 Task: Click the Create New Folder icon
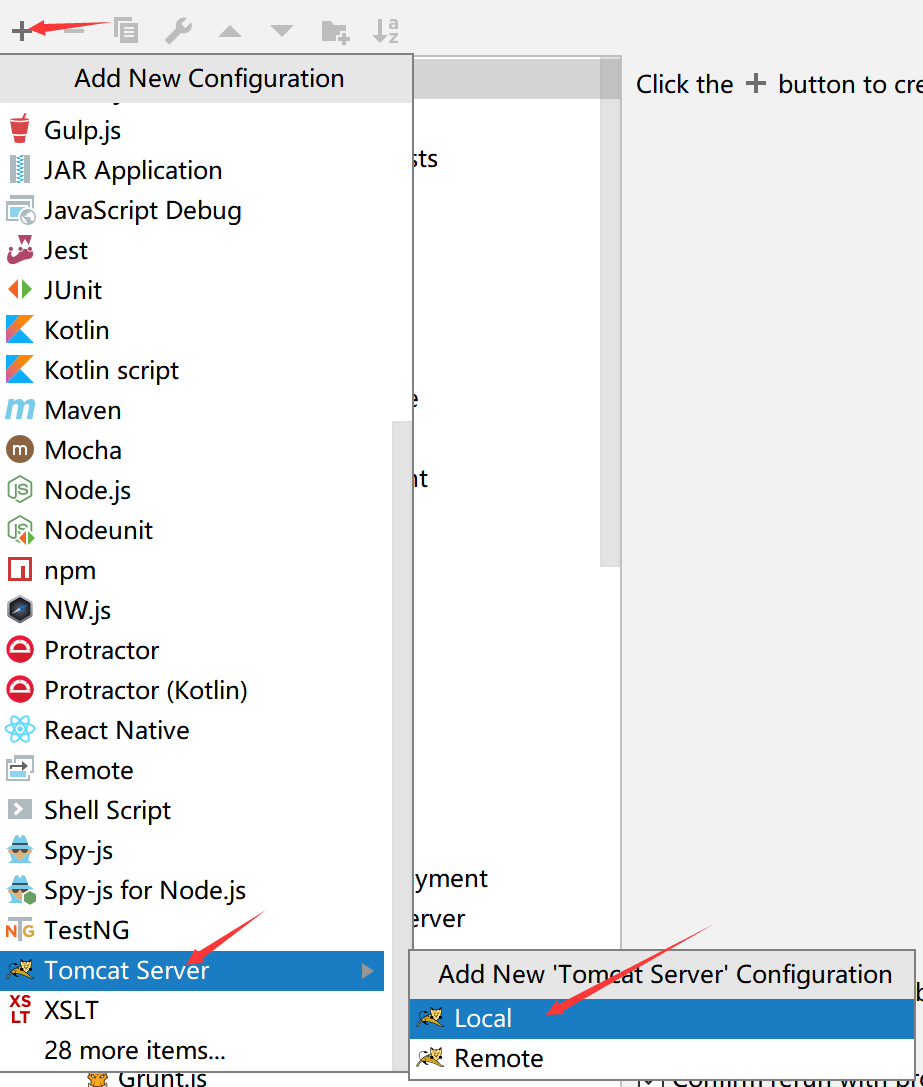335,32
